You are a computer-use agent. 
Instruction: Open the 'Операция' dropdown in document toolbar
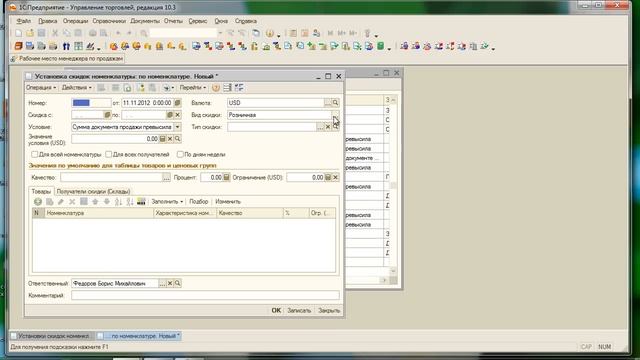click(41, 88)
